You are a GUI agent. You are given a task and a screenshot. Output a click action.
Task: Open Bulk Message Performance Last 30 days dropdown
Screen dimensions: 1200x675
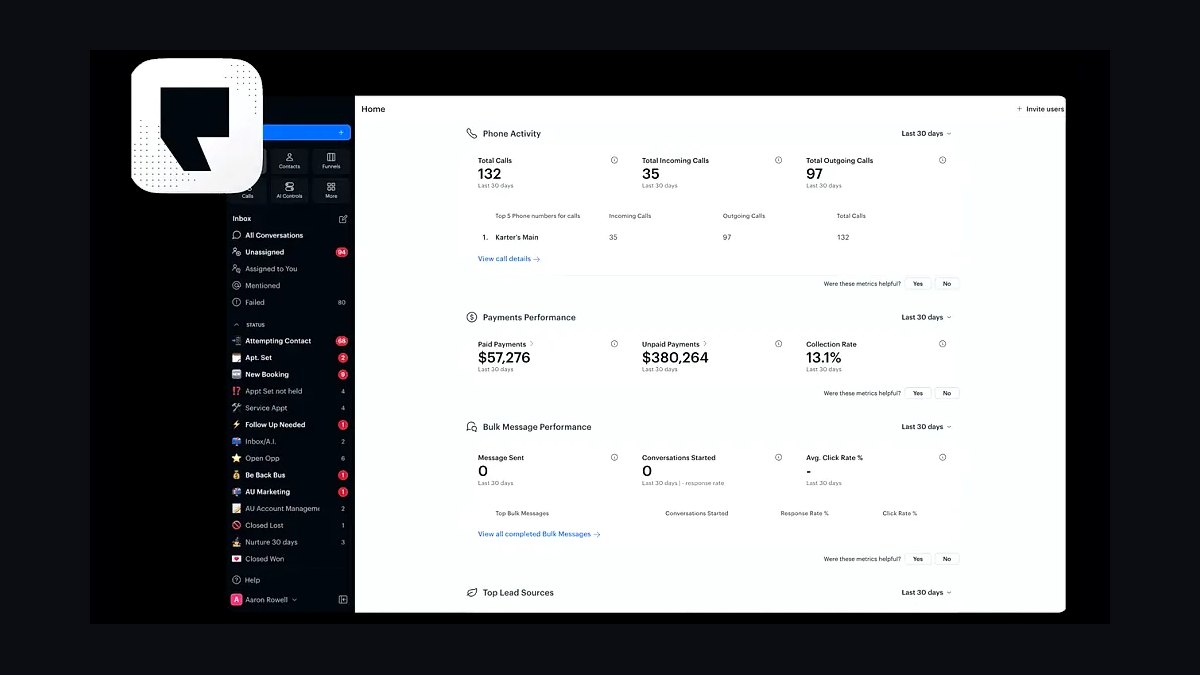(926, 427)
